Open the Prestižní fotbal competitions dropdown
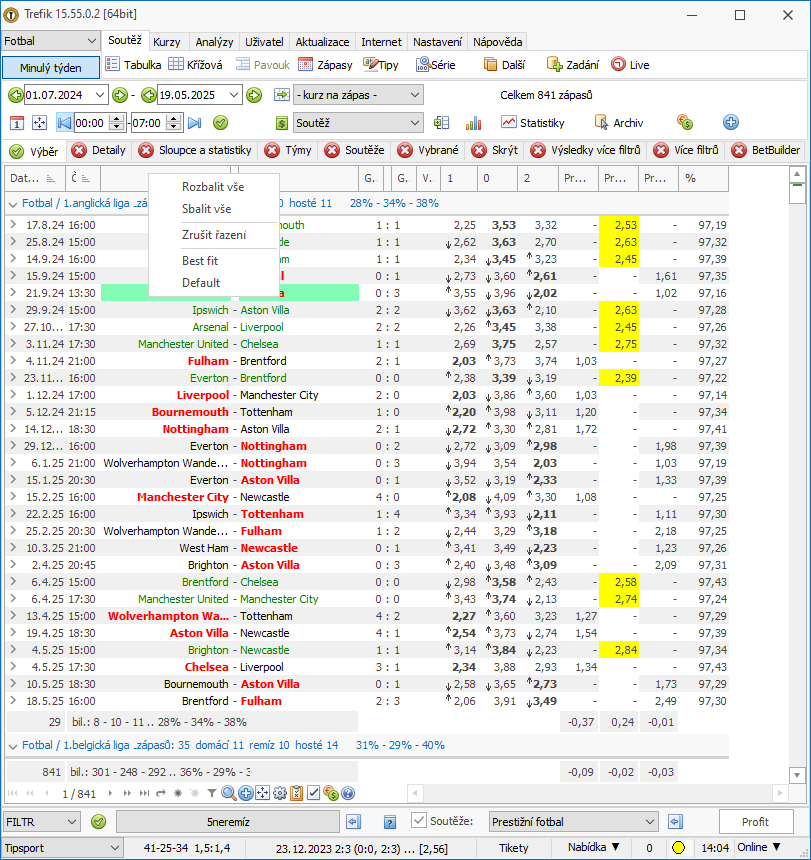 [x=573, y=822]
